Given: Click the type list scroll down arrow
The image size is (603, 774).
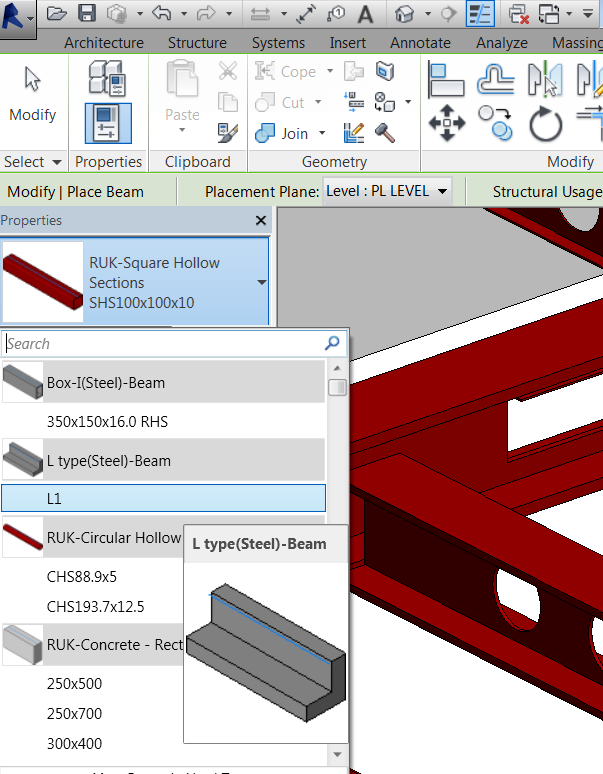Looking at the screenshot, I should 337,754.
